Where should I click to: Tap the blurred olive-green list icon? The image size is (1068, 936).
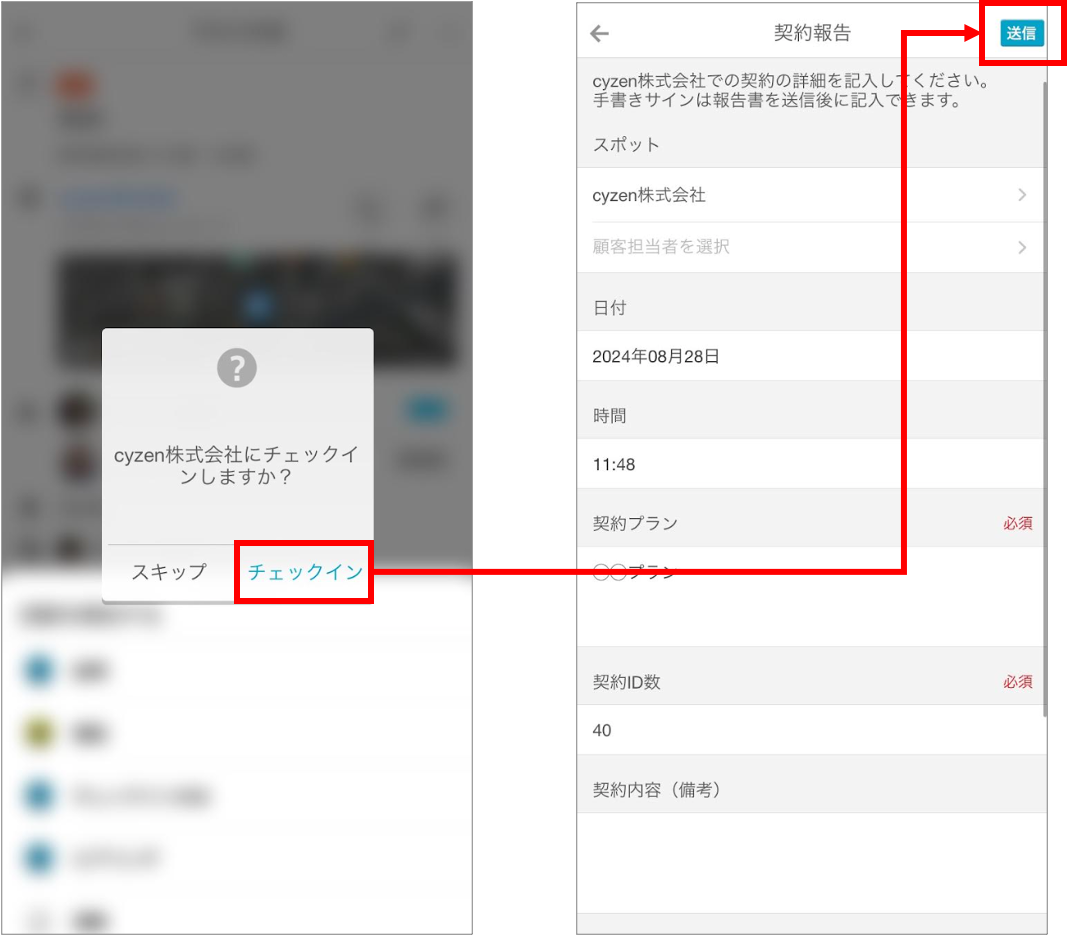coord(39,732)
